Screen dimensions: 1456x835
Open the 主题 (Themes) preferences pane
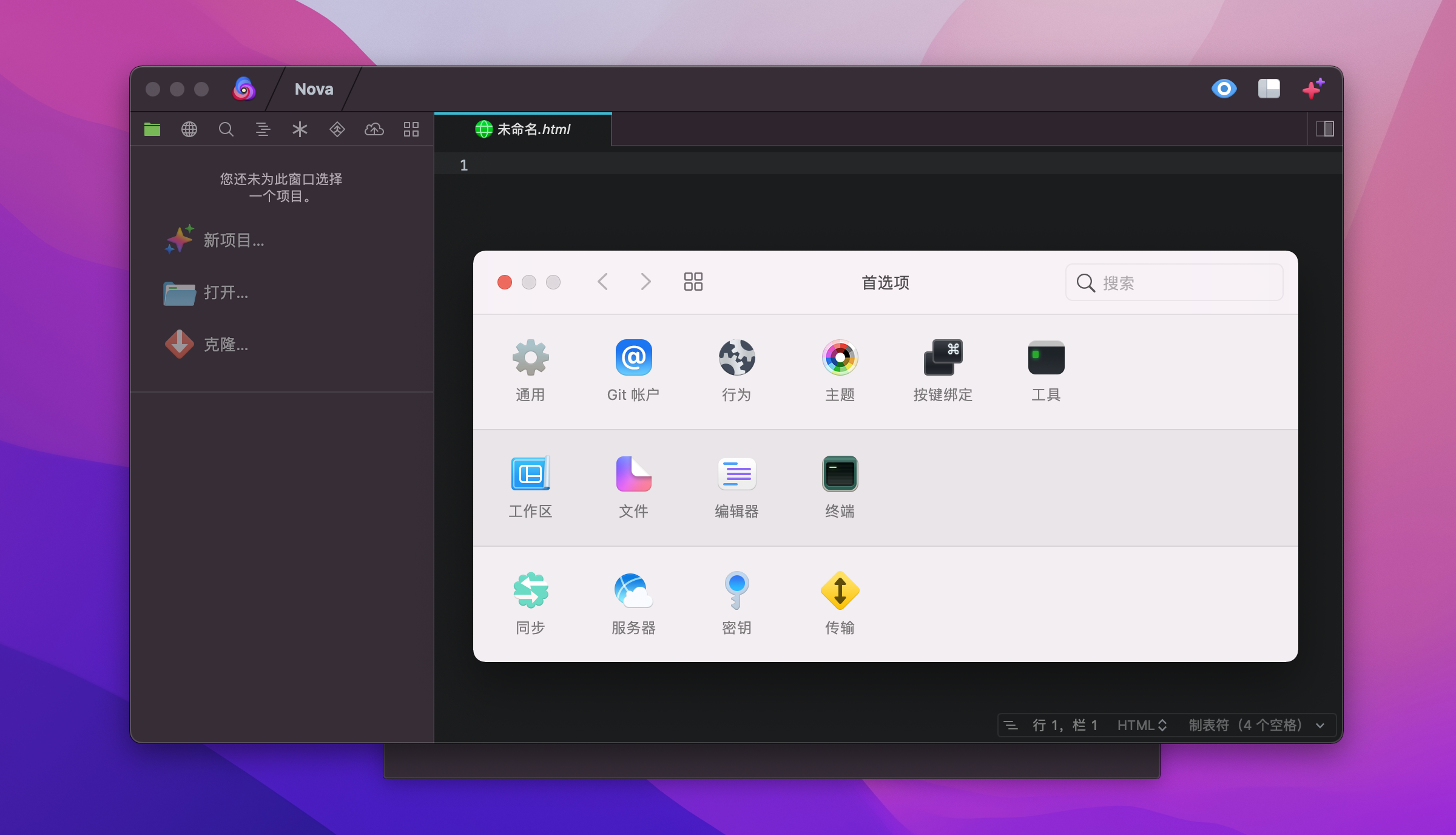click(840, 357)
